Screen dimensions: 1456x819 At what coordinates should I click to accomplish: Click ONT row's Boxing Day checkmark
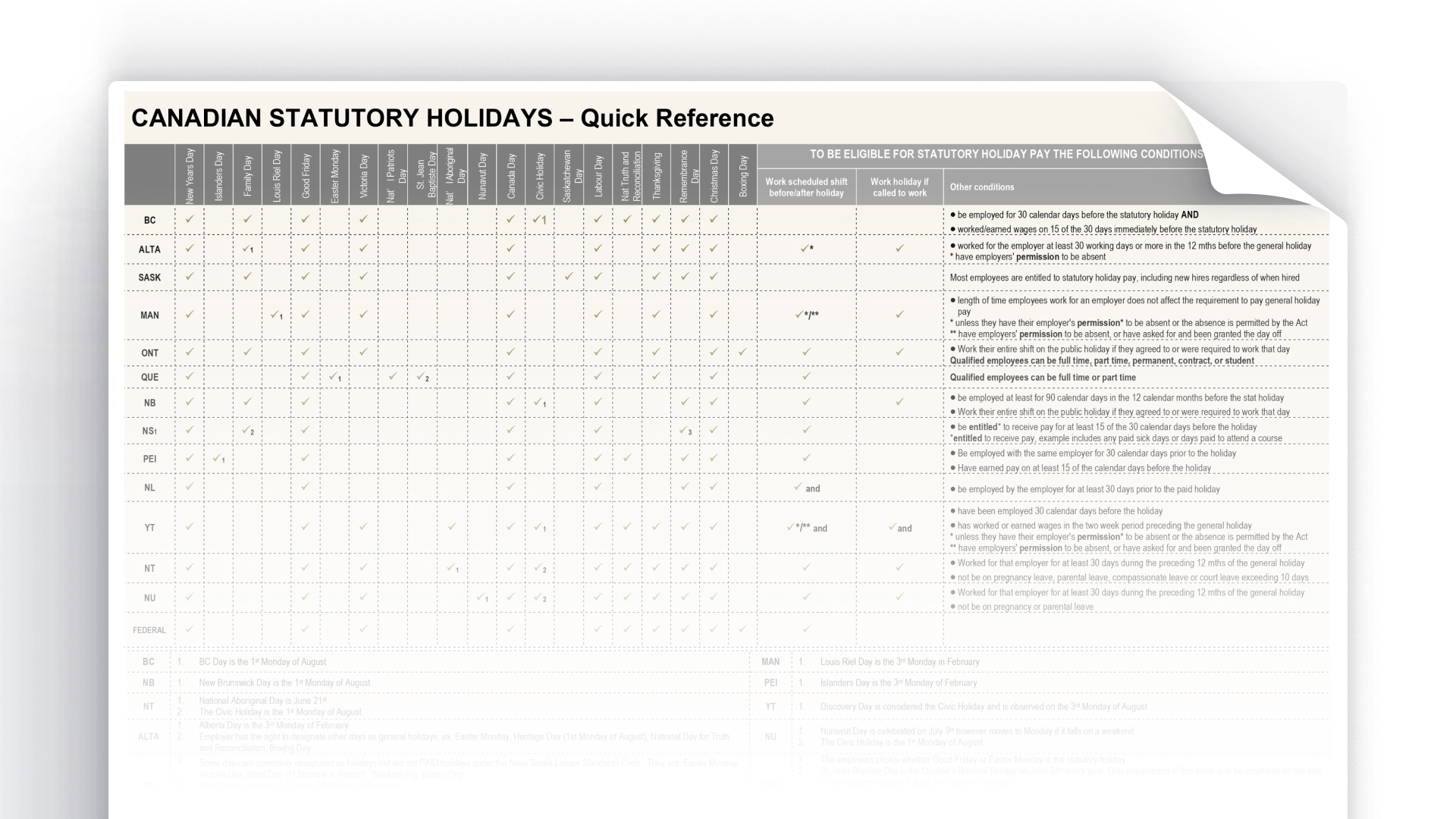742,352
